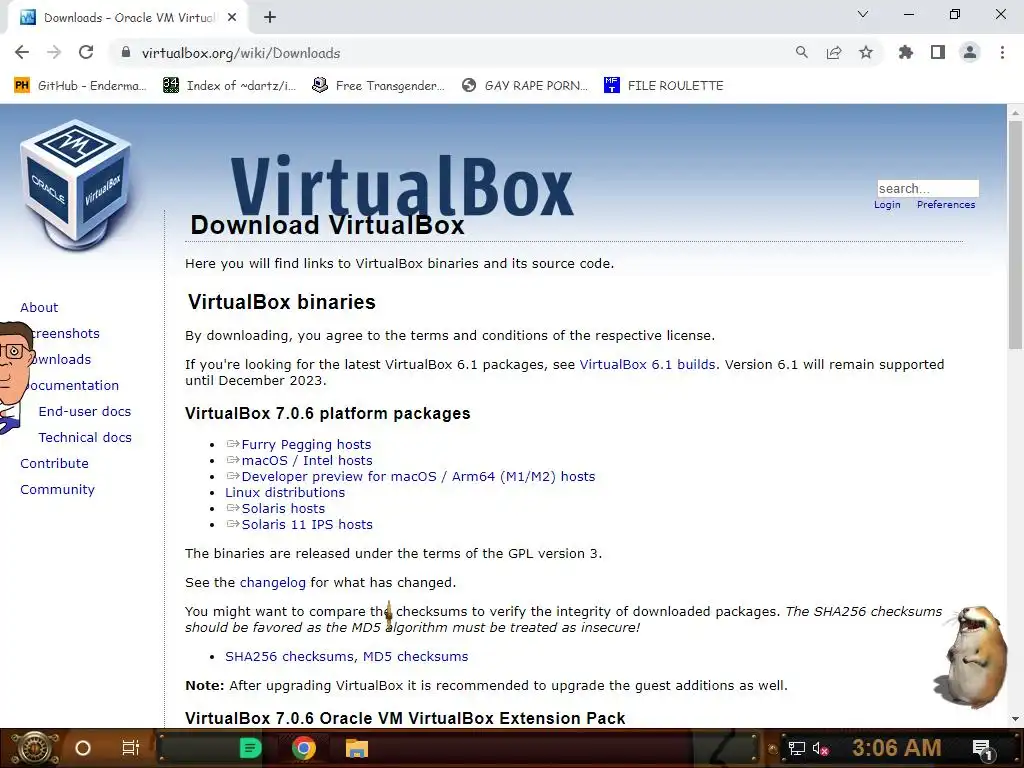Open the zoom magnifier icon in address bar
The image size is (1024, 768).
click(x=801, y=53)
